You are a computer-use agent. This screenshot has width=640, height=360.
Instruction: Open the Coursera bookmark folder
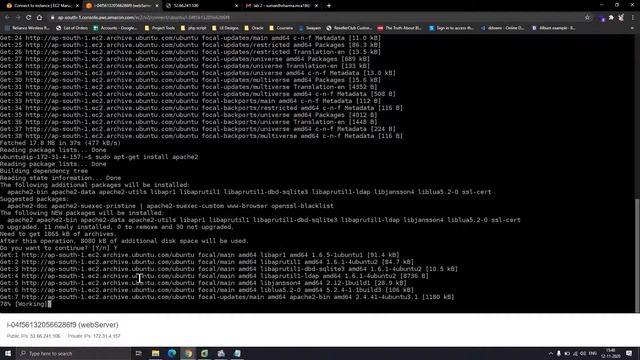(x=281, y=28)
